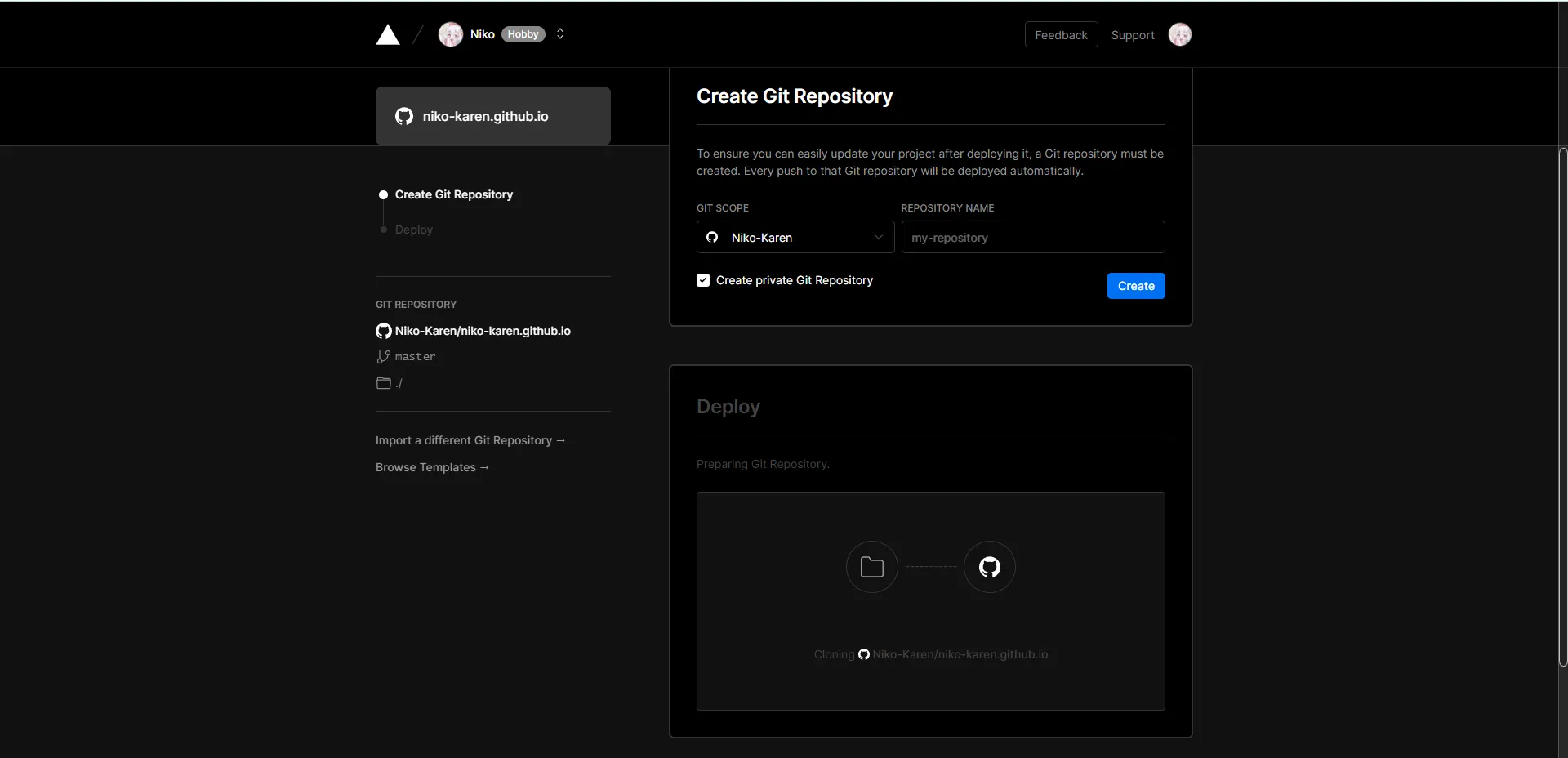
Task: Open the Git Scope Niko-Karen dropdown
Action: click(x=795, y=237)
